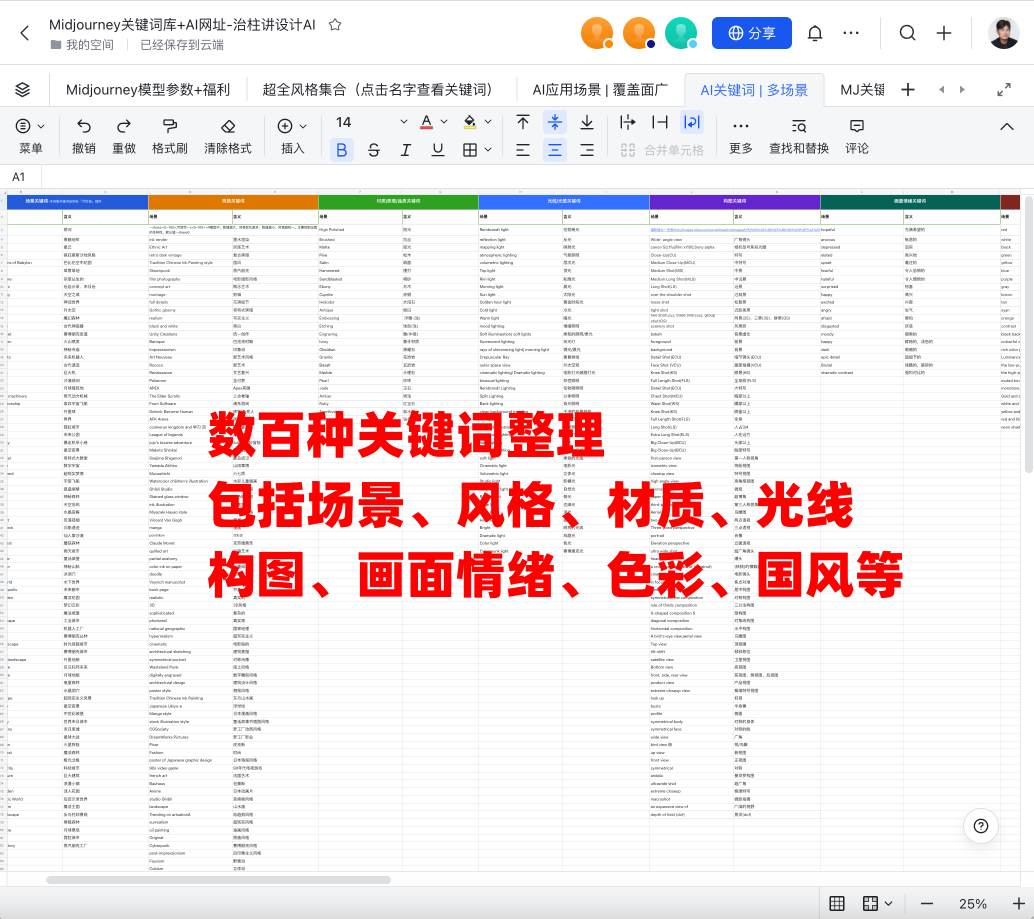This screenshot has height=919, width=1034.
Task: Switch to AI应用场景 sheet tab
Action: pos(600,90)
